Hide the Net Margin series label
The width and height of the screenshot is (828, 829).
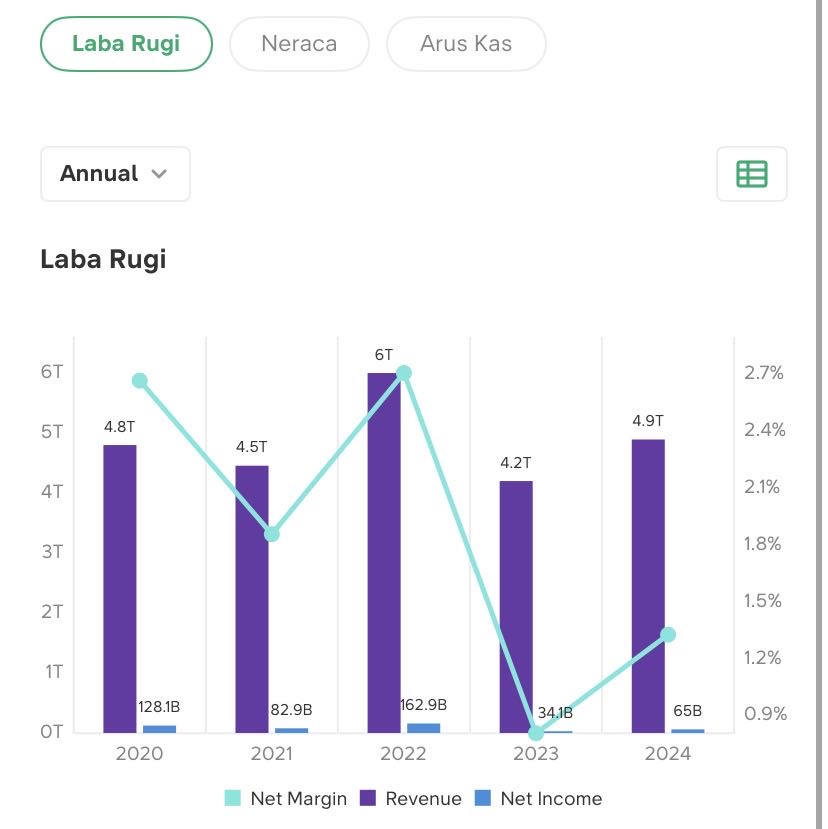[x=298, y=798]
